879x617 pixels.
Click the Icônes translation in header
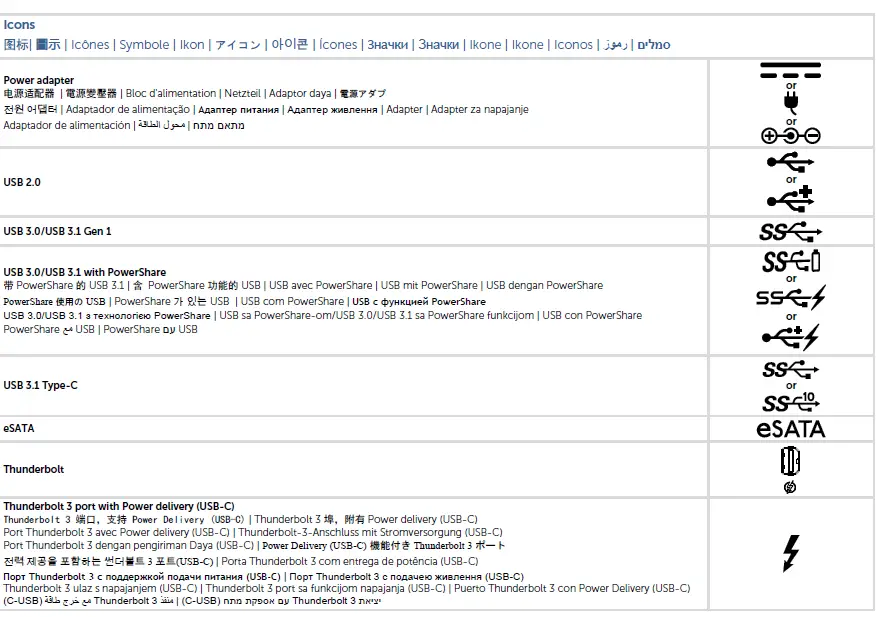90,44
